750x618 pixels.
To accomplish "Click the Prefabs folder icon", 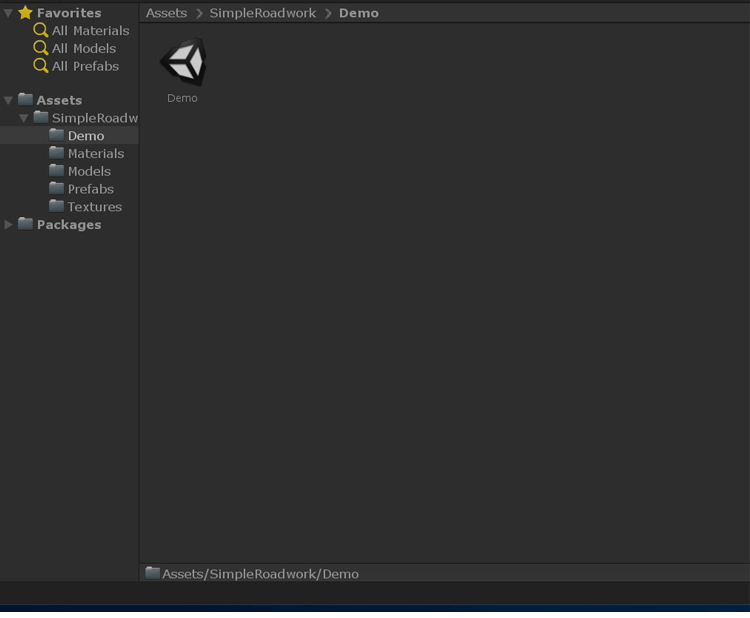I will coord(56,188).
